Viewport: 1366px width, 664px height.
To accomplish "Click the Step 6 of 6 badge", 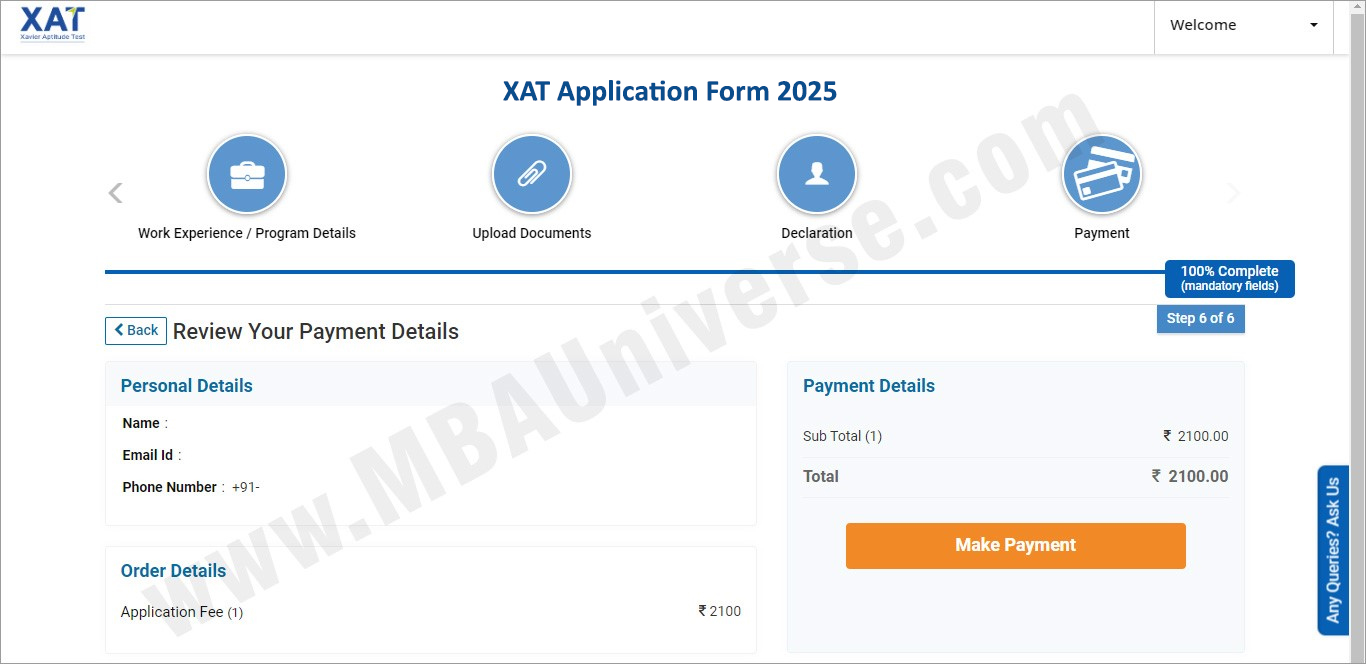I will 1200,318.
